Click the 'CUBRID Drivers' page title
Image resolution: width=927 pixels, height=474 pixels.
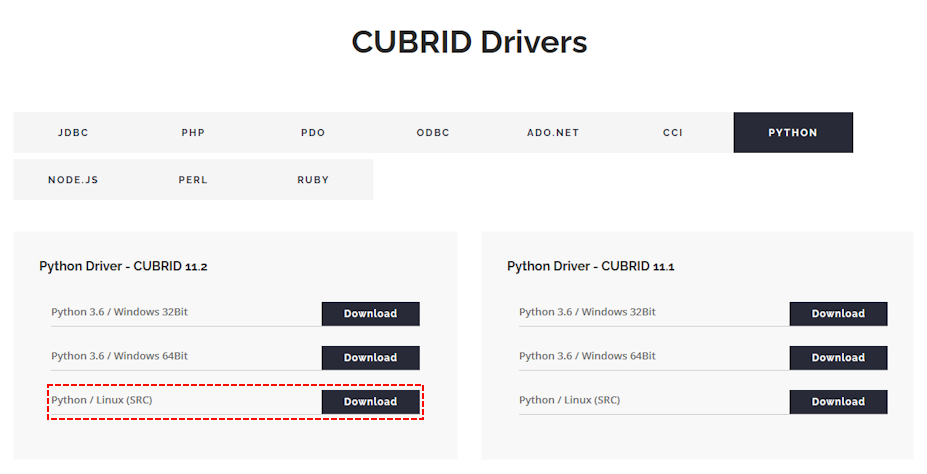(x=469, y=42)
